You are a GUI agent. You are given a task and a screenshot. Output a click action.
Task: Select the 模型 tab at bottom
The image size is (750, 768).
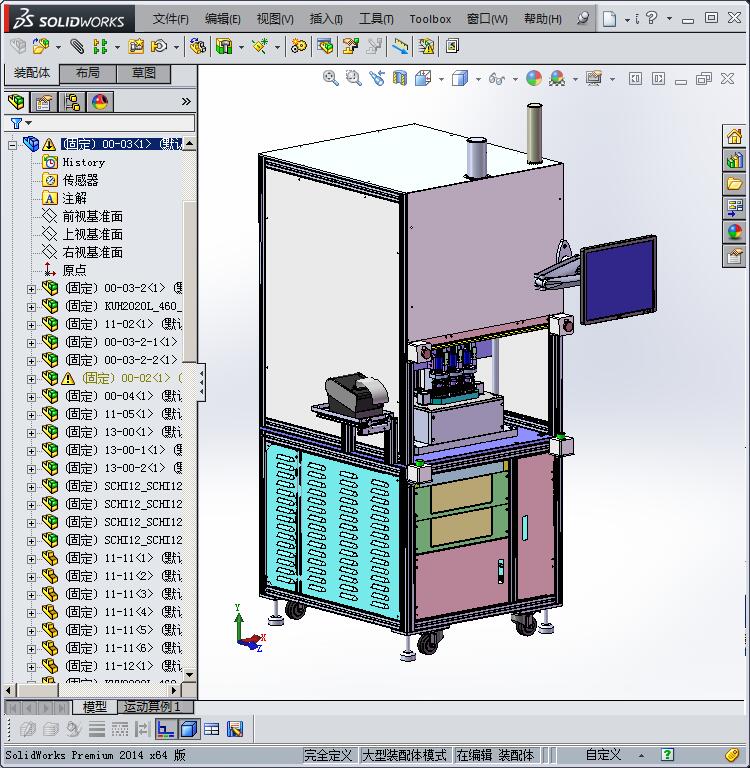[x=95, y=707]
